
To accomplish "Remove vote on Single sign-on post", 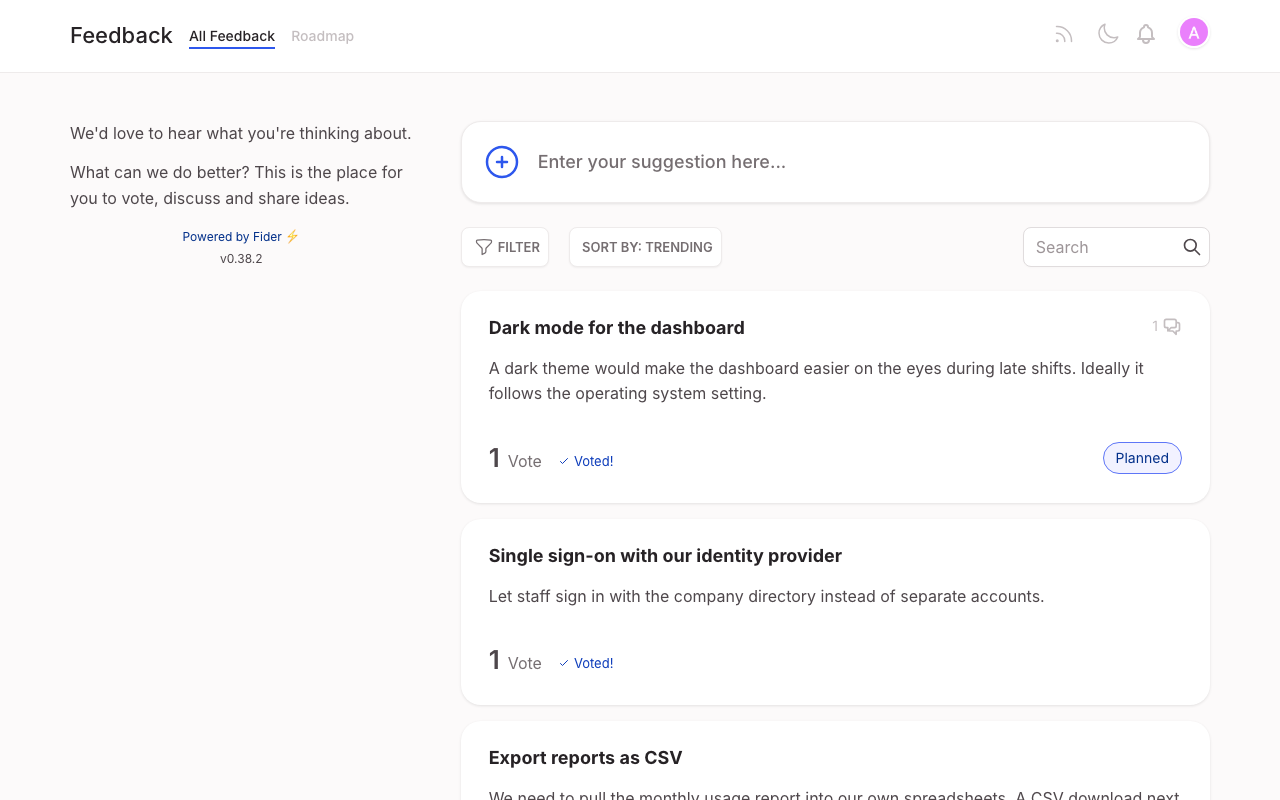I will click(586, 663).
